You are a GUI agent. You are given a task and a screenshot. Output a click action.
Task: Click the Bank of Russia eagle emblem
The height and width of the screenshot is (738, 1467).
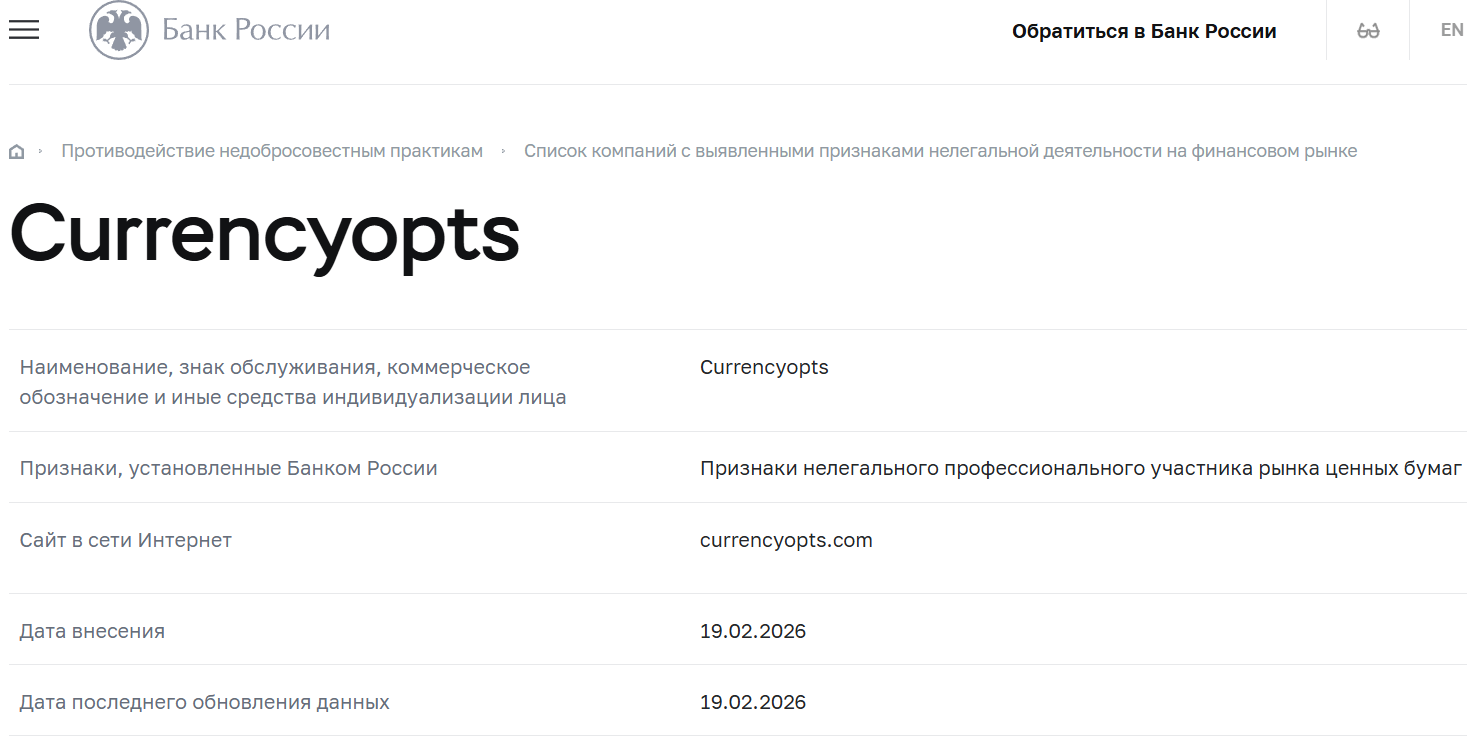coord(119,30)
